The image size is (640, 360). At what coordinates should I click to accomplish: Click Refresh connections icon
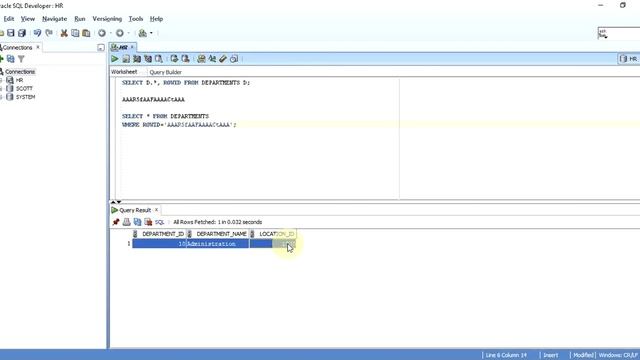(11, 59)
